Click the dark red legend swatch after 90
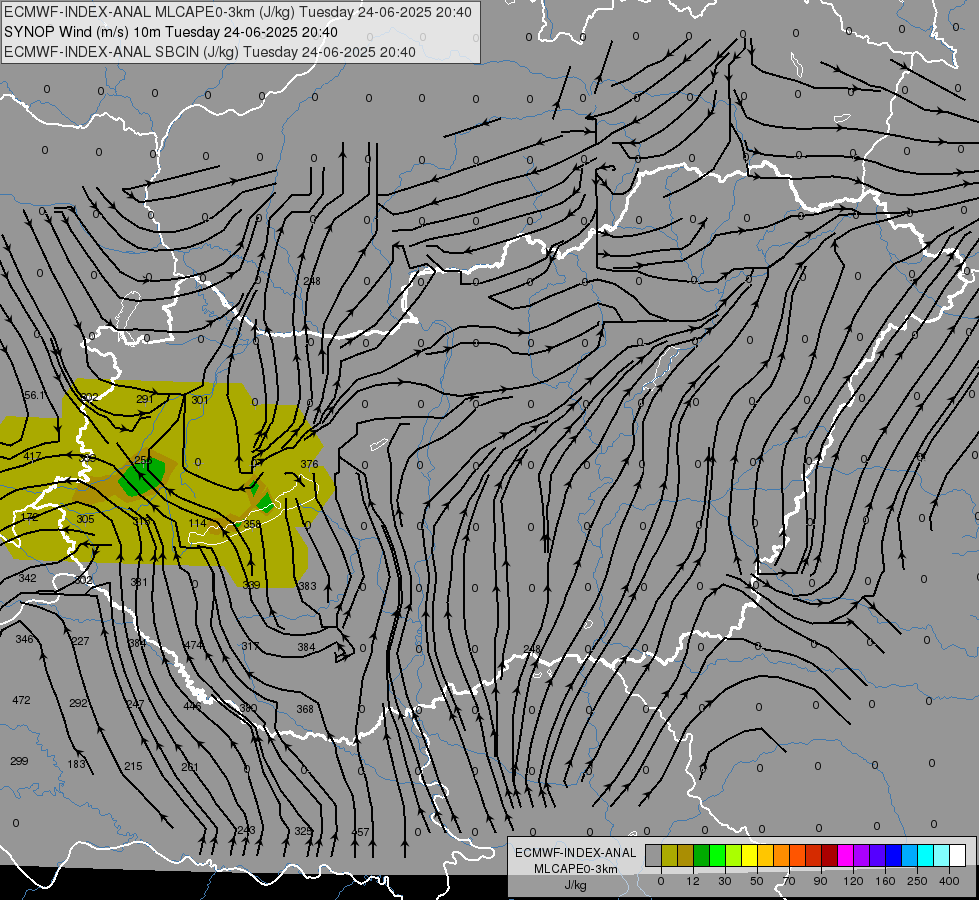The image size is (979, 900). (830, 855)
